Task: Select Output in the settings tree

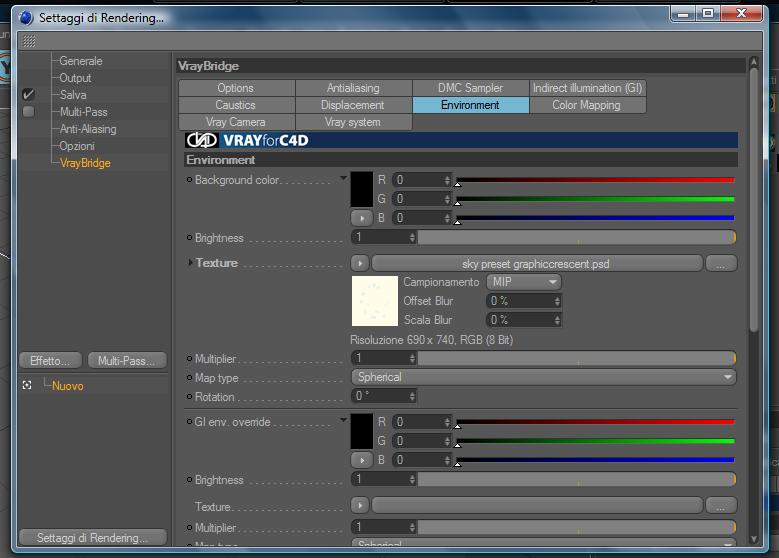Action: point(75,78)
